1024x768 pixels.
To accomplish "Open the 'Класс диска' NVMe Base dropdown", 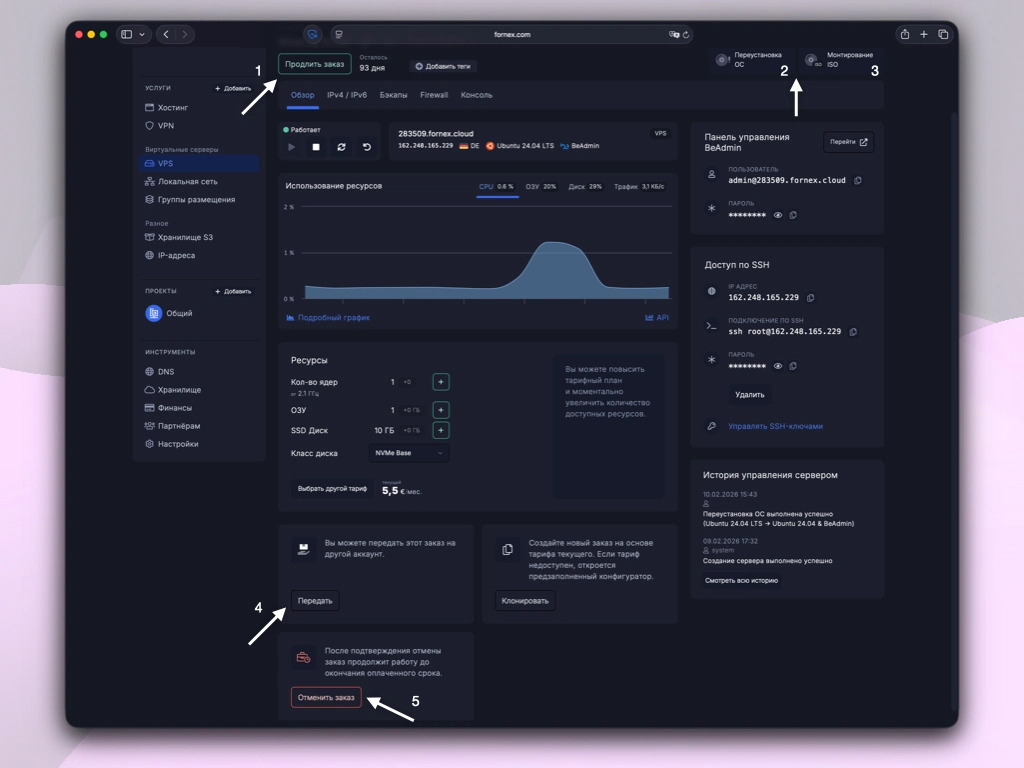I will coord(409,453).
